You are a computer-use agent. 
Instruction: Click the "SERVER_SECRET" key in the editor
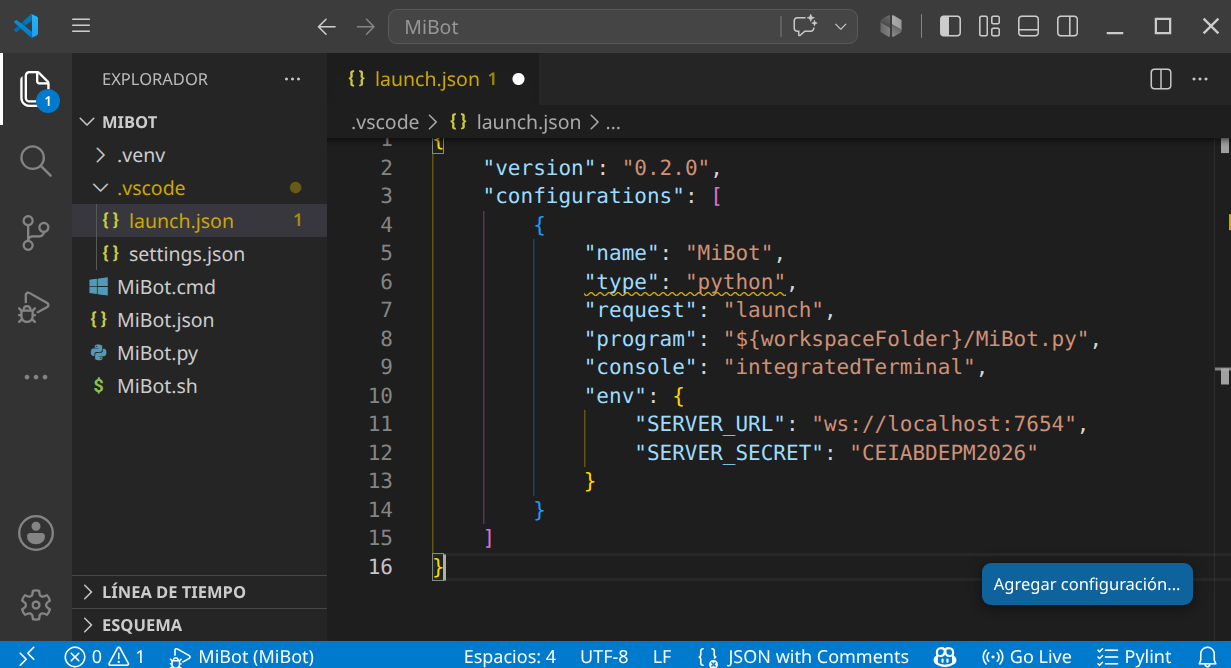click(729, 453)
